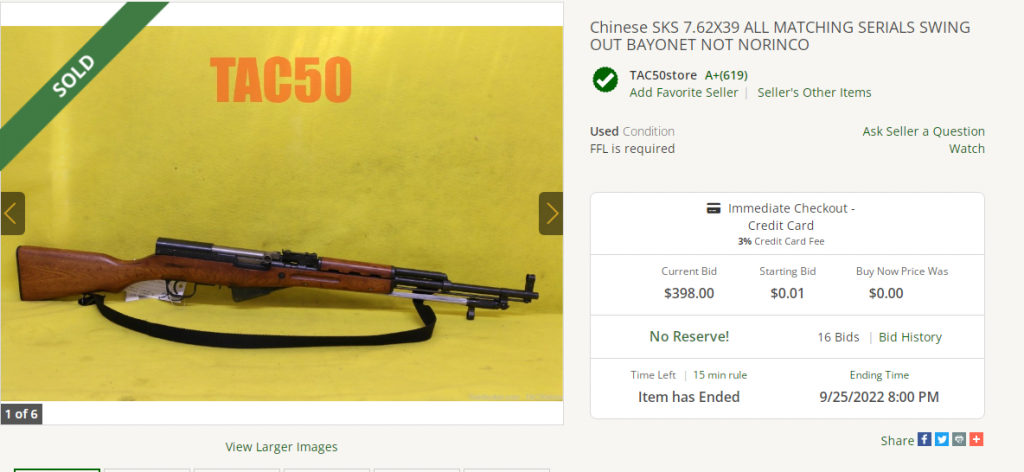View Seller's Other Items
The image size is (1024, 472).
pyautogui.click(x=814, y=93)
